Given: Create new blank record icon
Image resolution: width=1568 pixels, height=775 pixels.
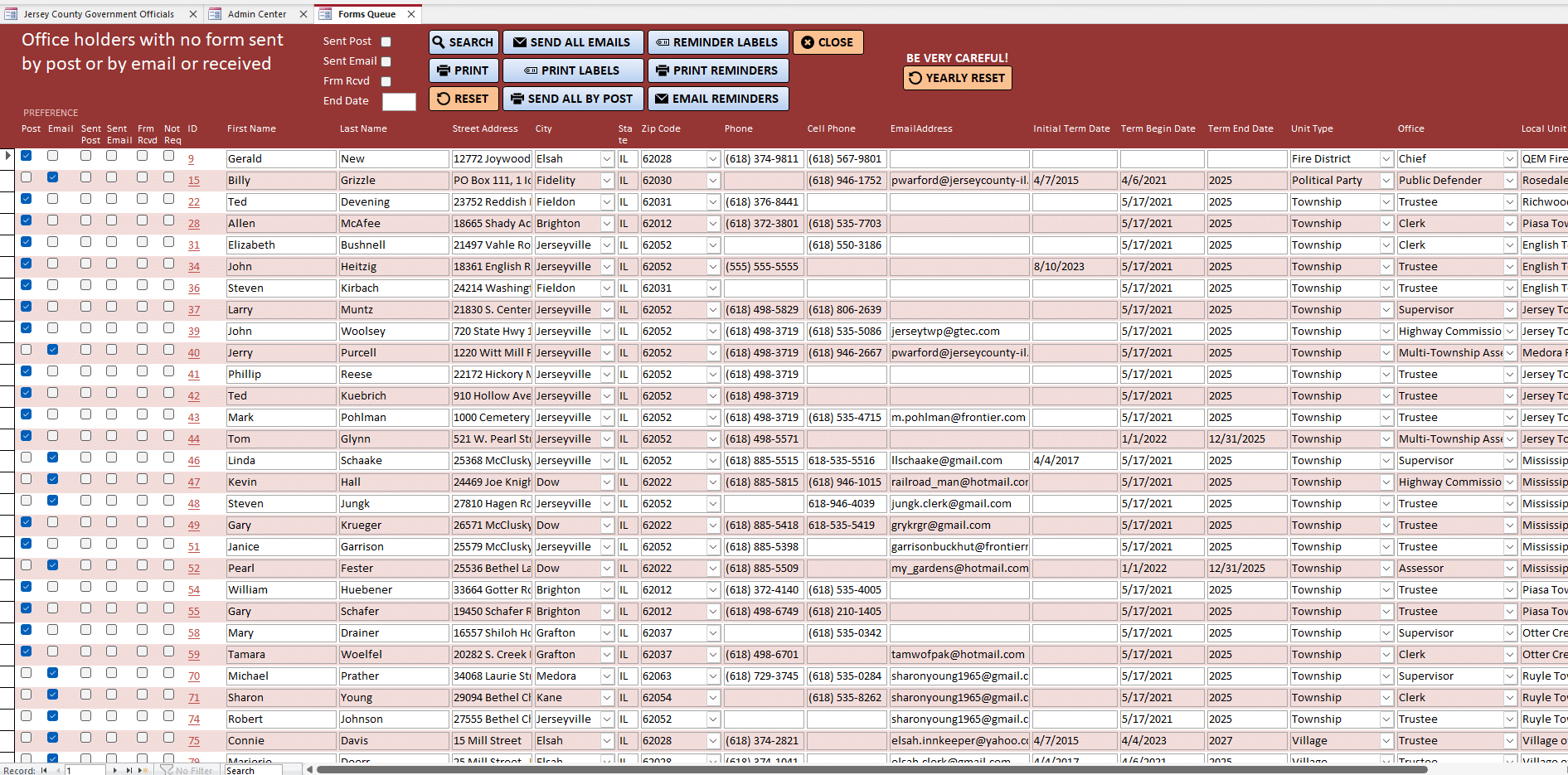Looking at the screenshot, I should [x=143, y=770].
